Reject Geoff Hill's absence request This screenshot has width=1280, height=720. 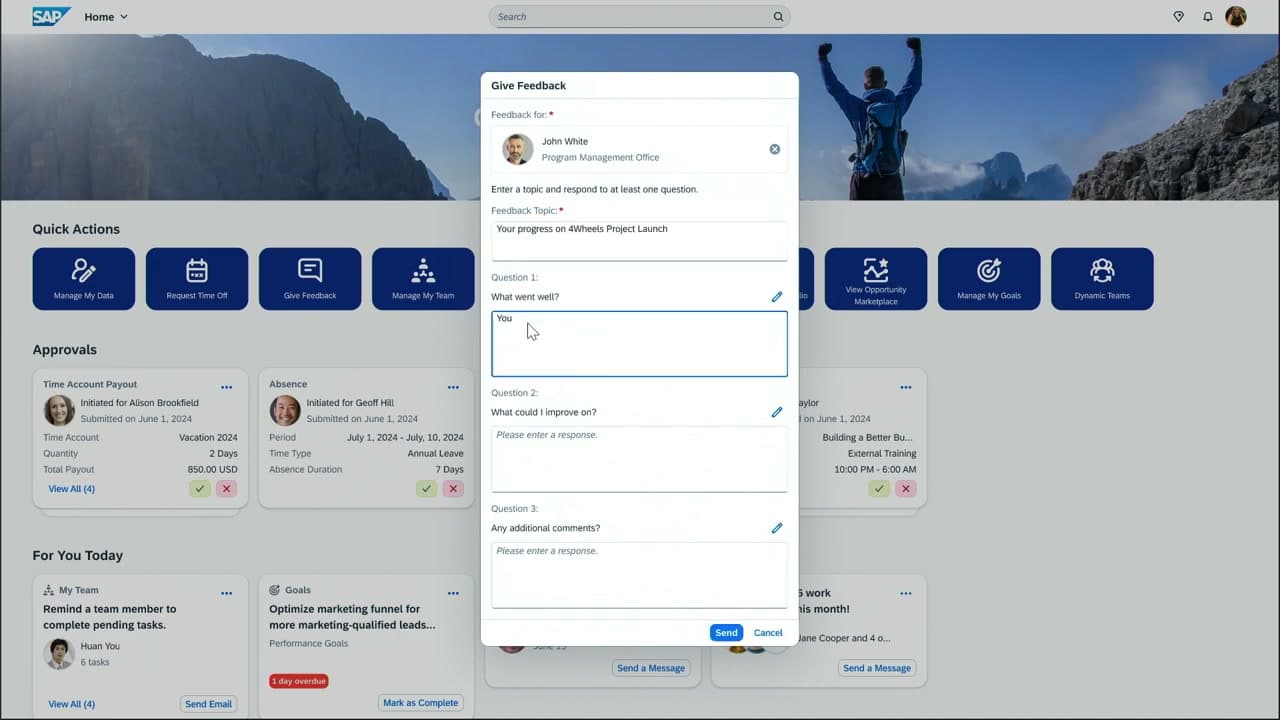[454, 489]
